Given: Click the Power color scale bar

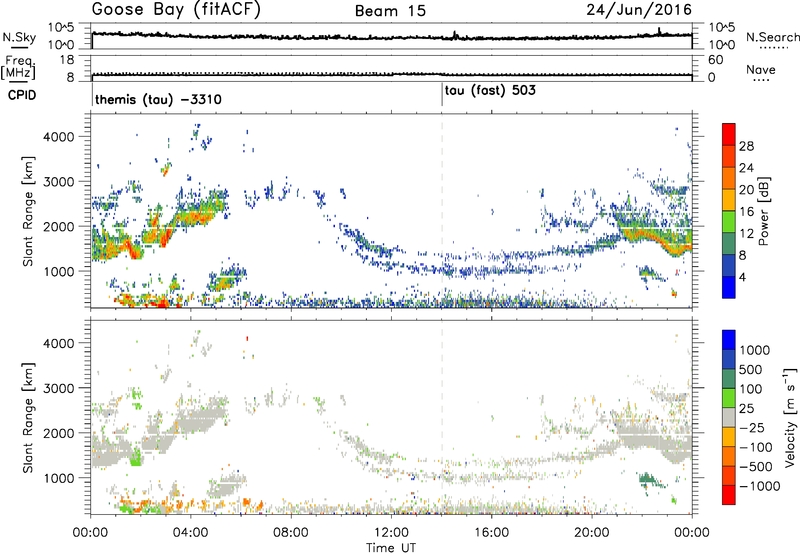Looking at the screenshot, I should point(729,211).
